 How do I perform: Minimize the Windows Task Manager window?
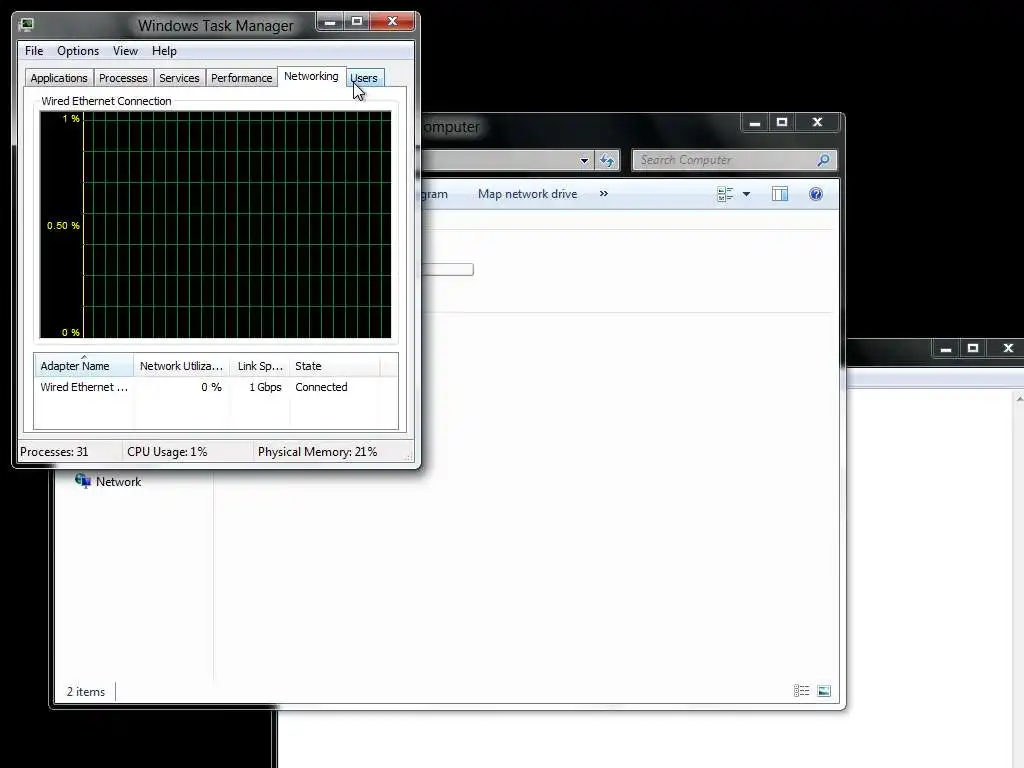point(330,22)
